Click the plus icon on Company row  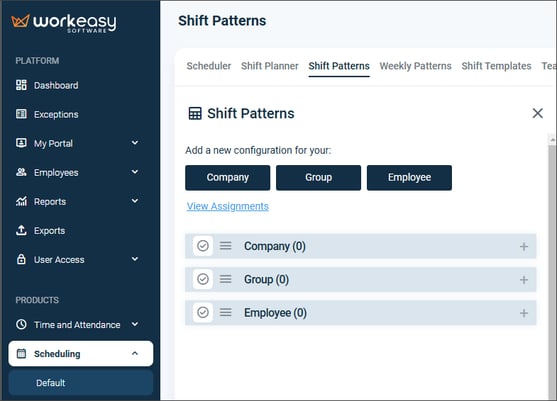click(x=524, y=246)
